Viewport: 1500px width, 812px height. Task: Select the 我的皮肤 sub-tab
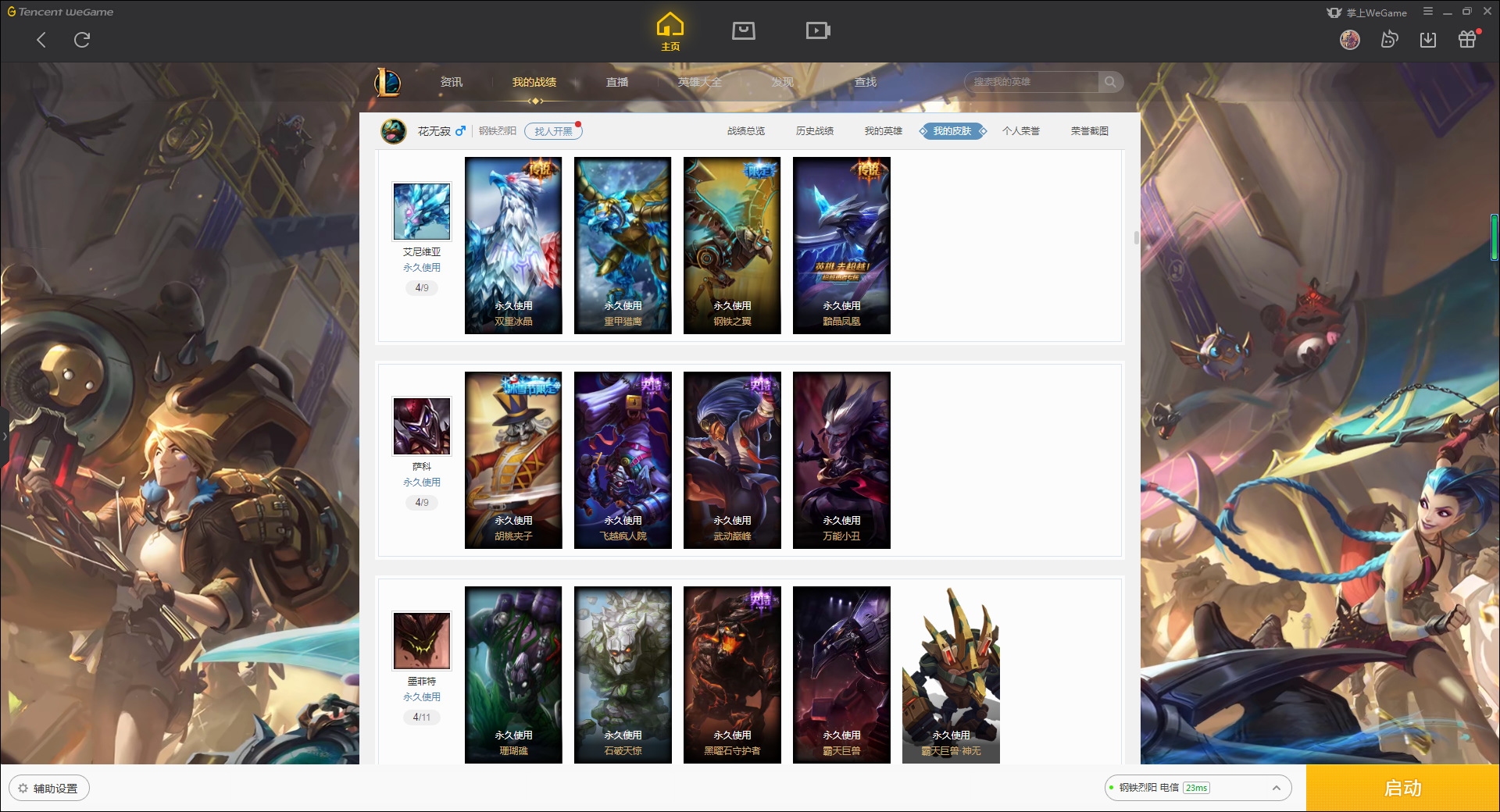[x=952, y=131]
